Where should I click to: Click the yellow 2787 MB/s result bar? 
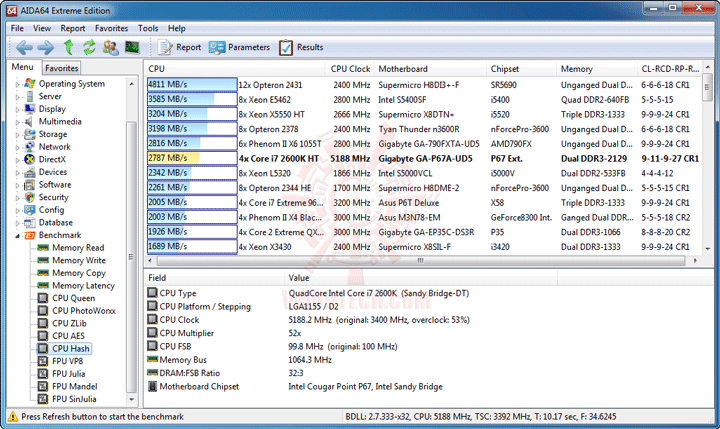pyautogui.click(x=192, y=158)
